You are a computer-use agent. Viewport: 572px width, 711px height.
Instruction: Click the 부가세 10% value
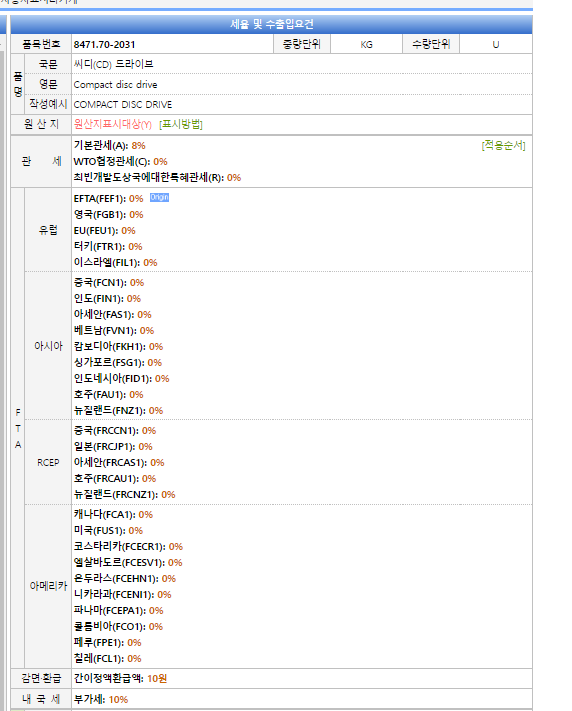click(101, 699)
